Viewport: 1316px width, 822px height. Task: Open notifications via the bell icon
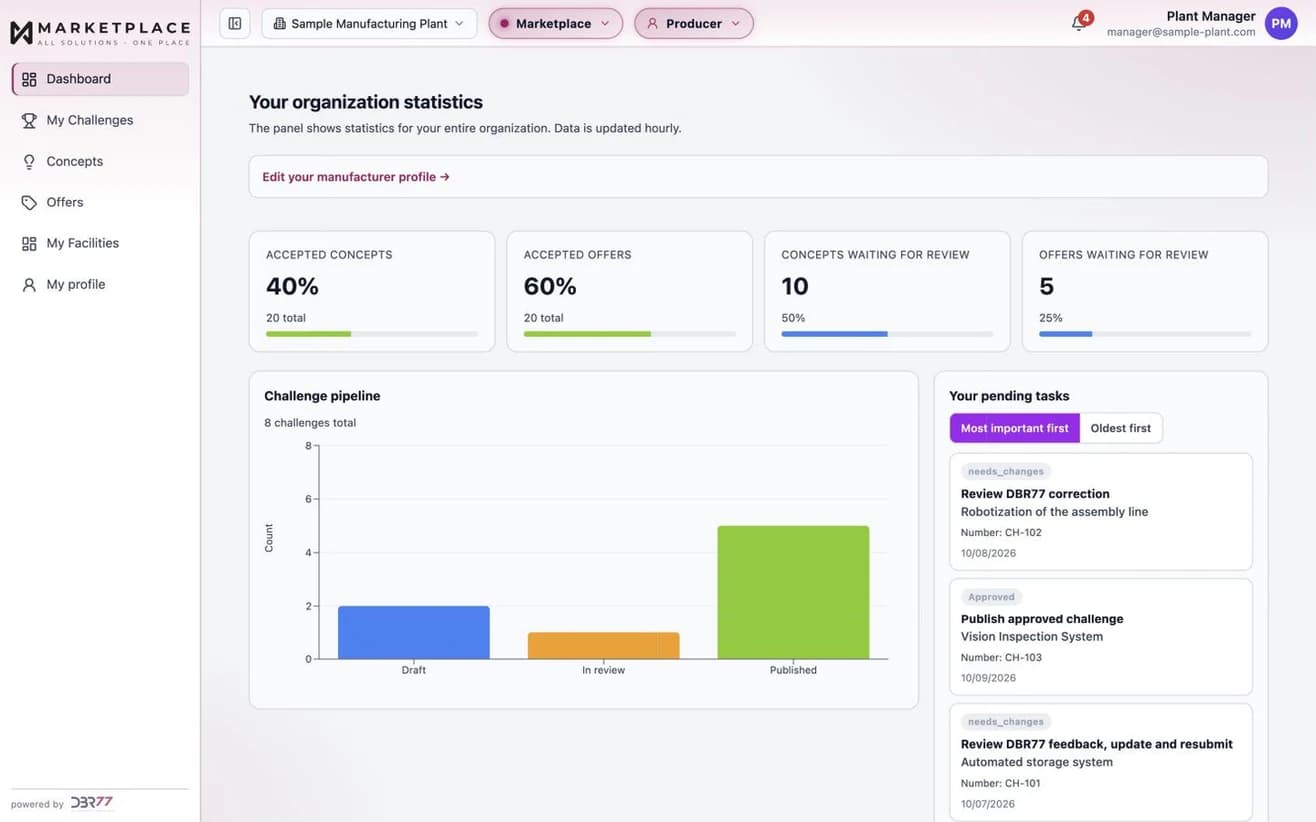(1078, 24)
